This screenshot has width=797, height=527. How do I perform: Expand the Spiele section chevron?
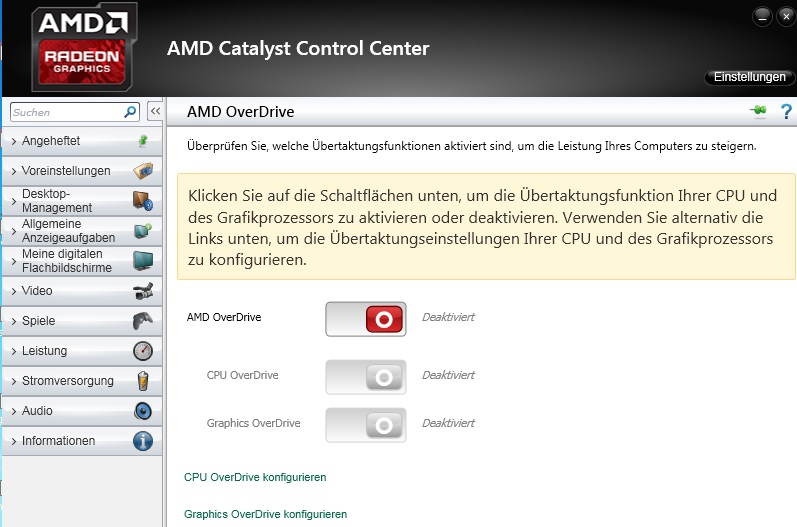(14, 321)
